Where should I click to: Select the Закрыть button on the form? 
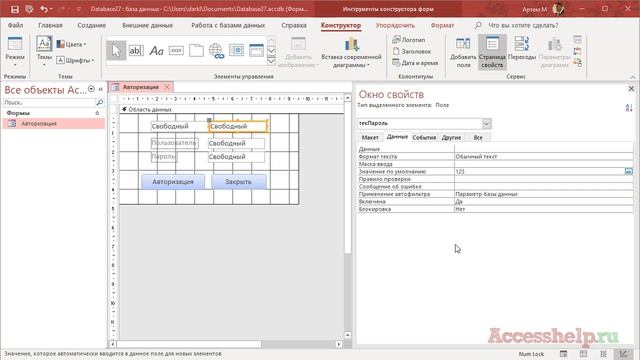tap(238, 182)
